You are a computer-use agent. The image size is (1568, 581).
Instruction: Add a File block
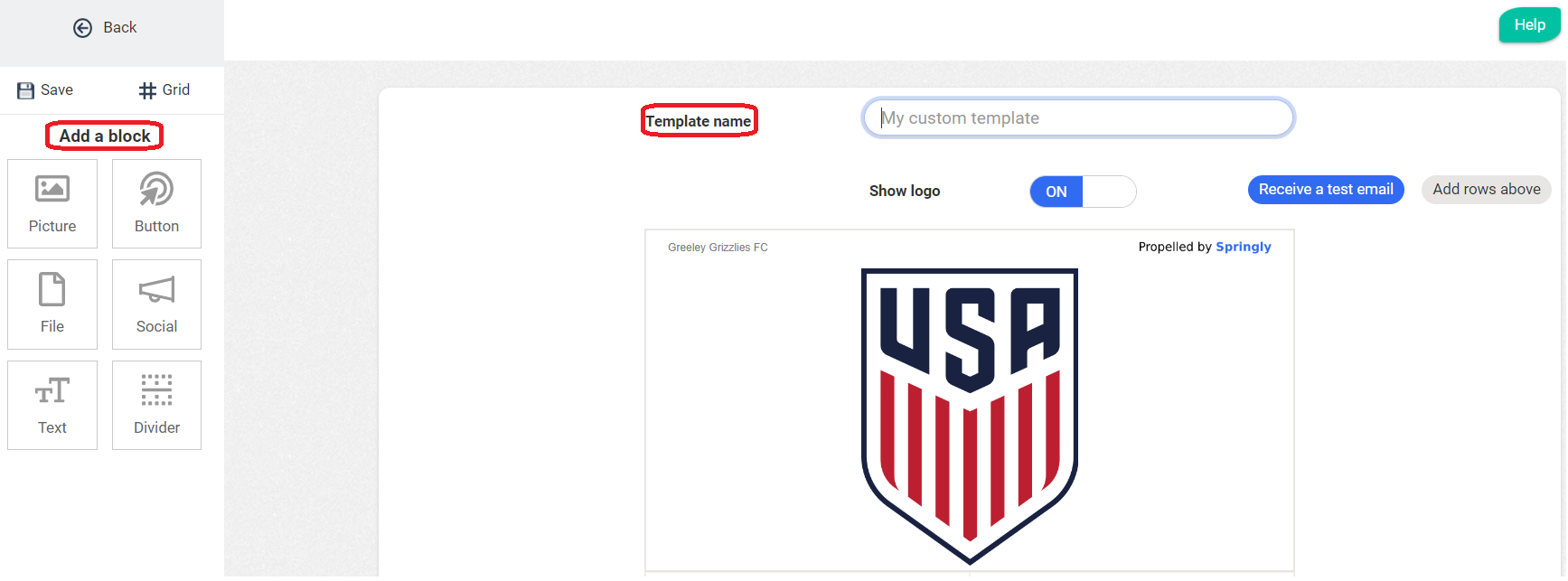click(x=52, y=305)
